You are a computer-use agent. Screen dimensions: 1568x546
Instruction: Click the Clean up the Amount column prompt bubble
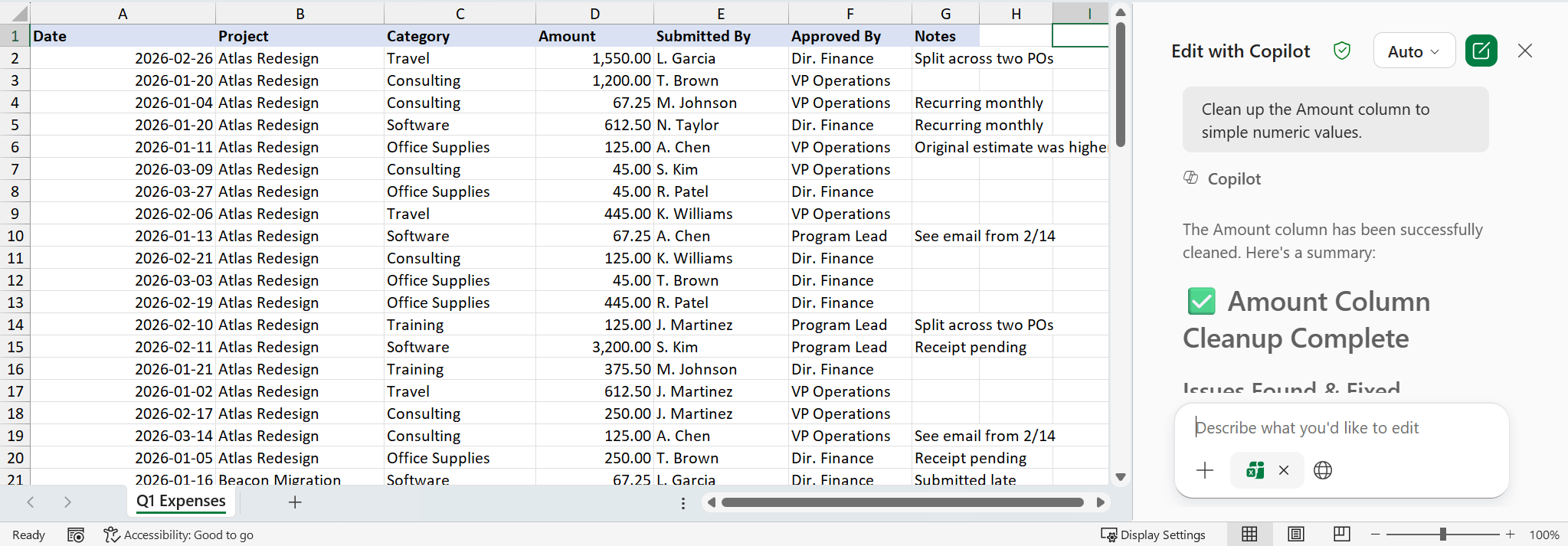1335,120
